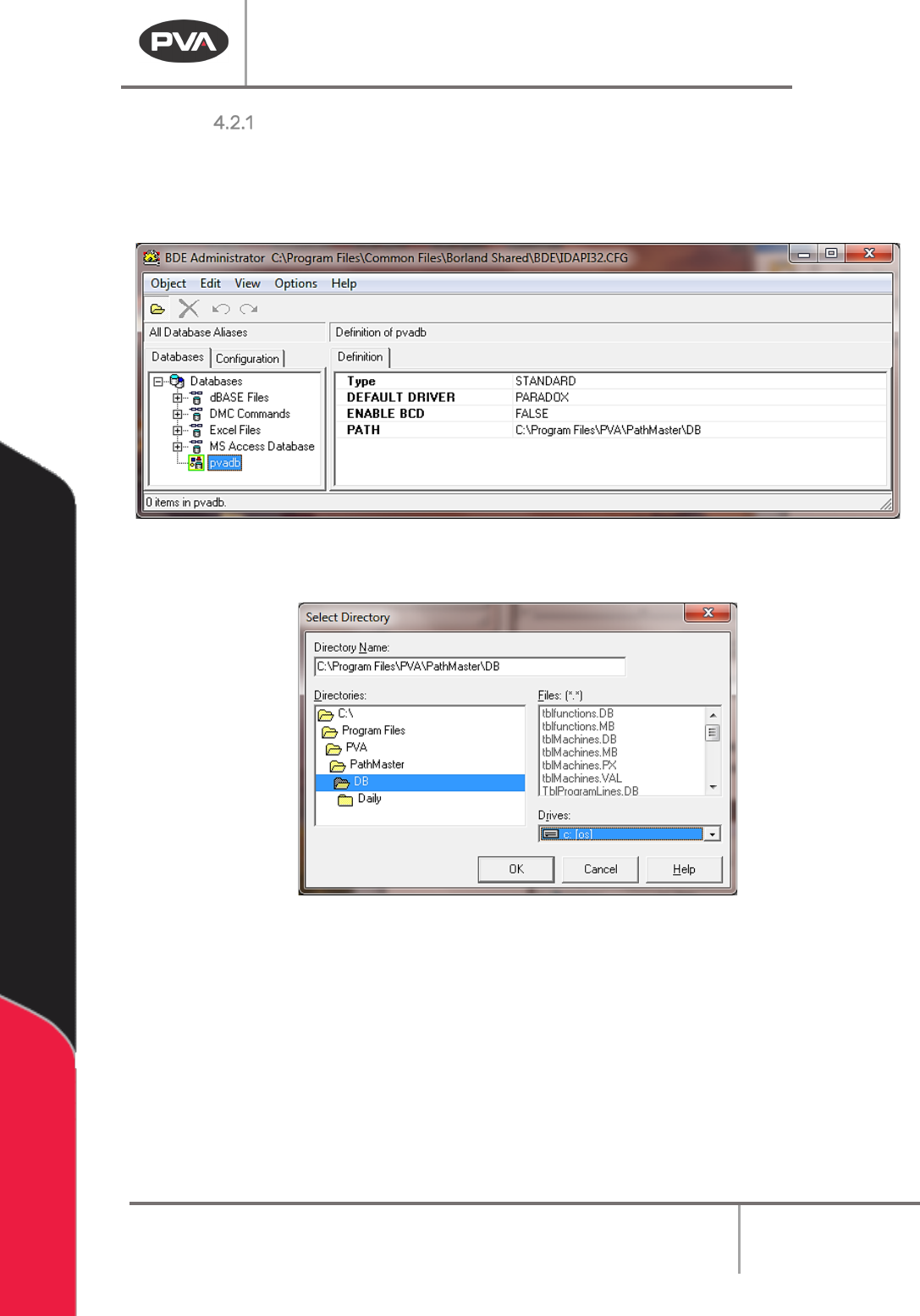The height and width of the screenshot is (1316, 920).
Task: Open the Object menu
Action: [x=168, y=284]
